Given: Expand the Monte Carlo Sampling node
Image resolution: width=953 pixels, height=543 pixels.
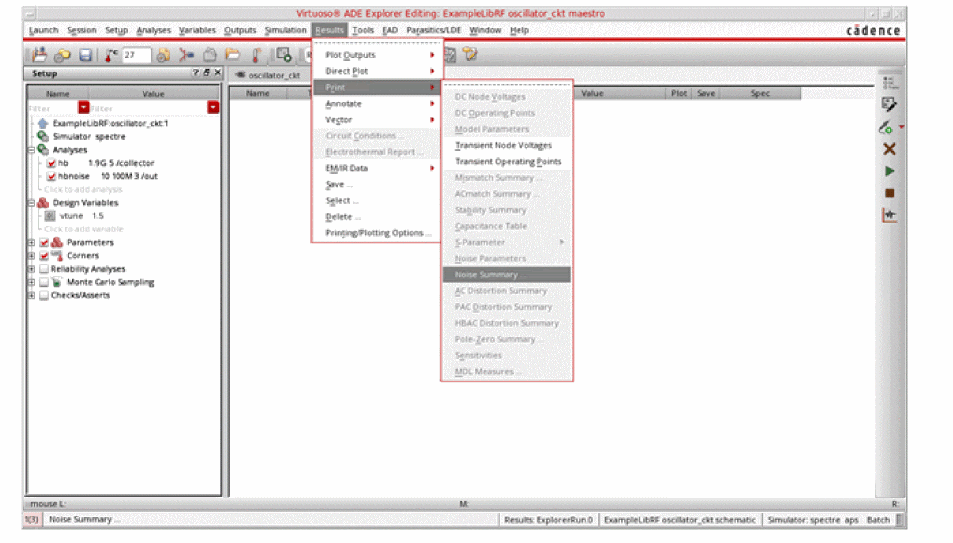Looking at the screenshot, I should point(32,282).
